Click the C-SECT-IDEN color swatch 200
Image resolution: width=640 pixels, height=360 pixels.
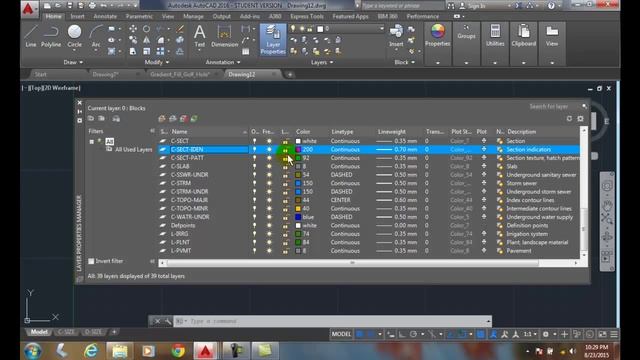pos(298,150)
